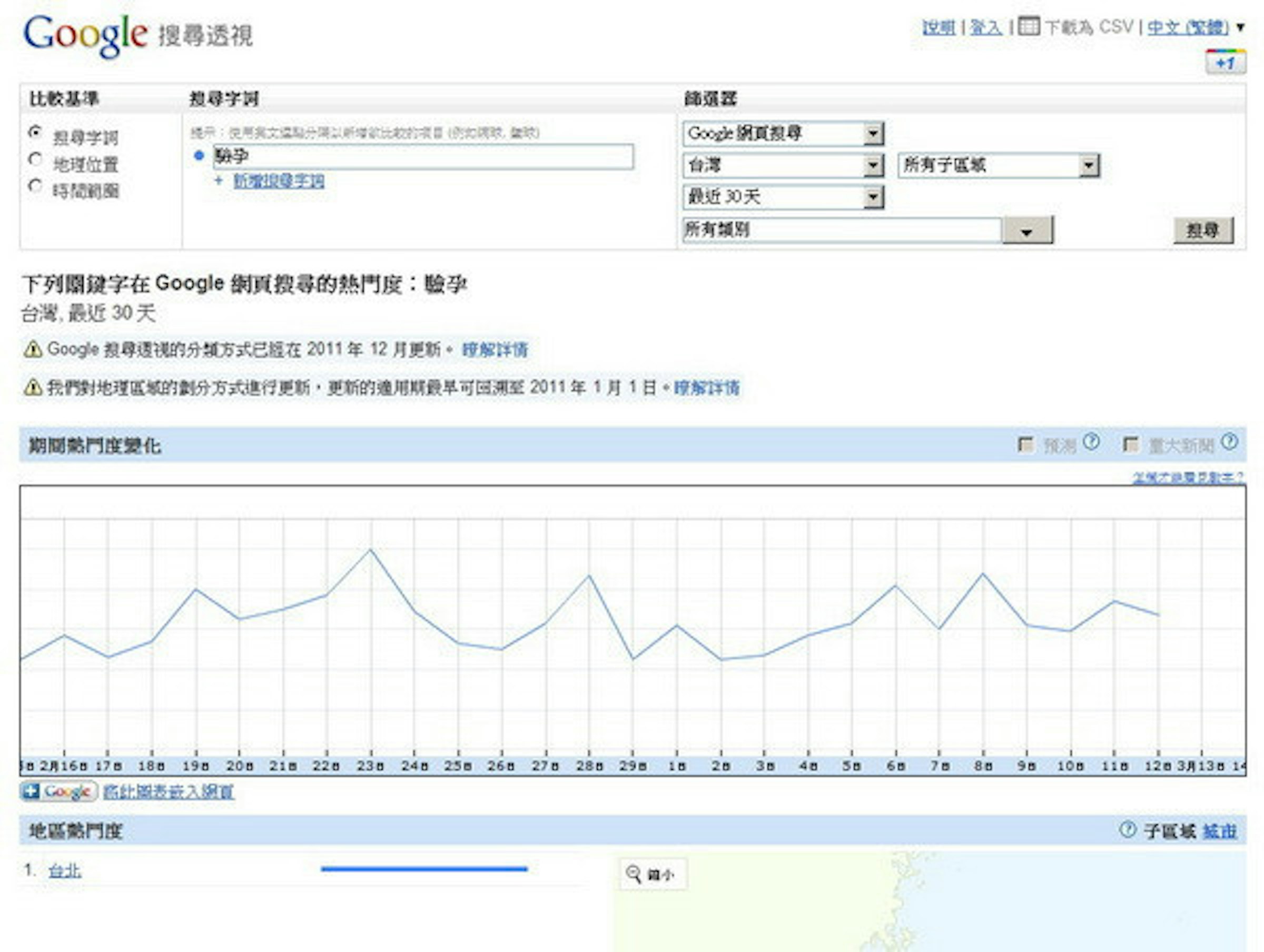Click 瞭解詳情 link after the 12 月 notice
Viewport: 1264px width, 952px height.
[495, 349]
